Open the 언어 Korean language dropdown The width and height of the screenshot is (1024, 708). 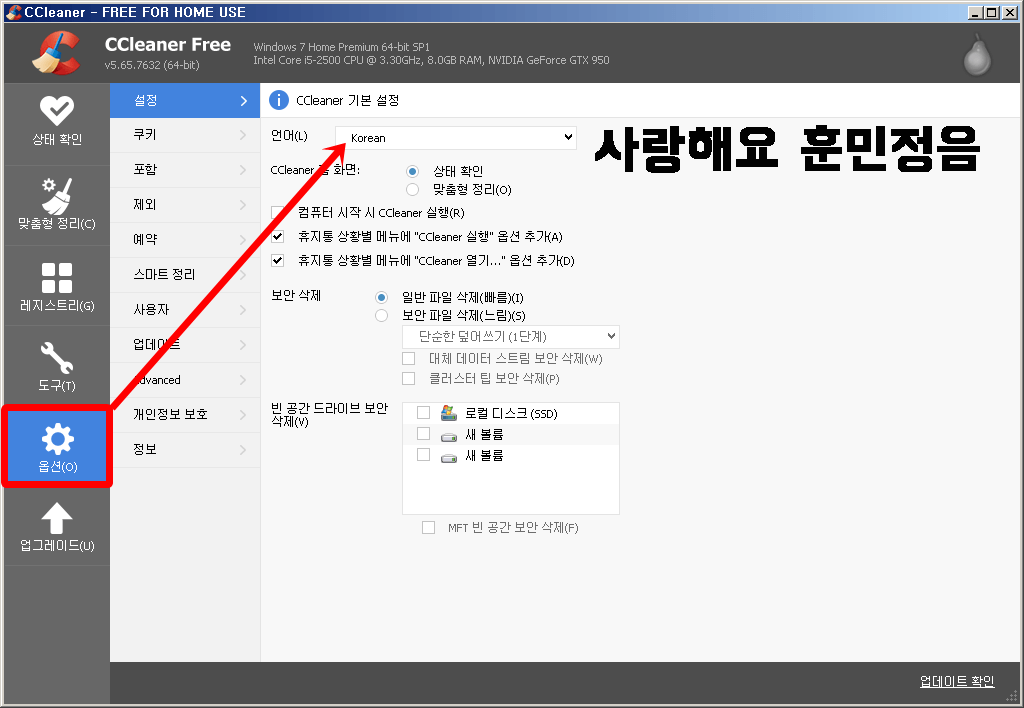[456, 138]
